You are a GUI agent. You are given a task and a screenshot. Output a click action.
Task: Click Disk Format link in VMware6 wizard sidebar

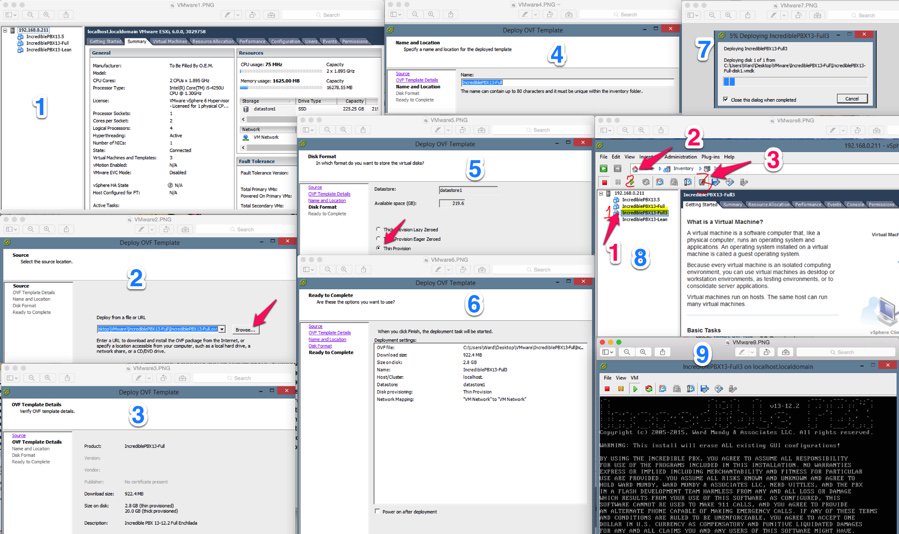(320, 346)
